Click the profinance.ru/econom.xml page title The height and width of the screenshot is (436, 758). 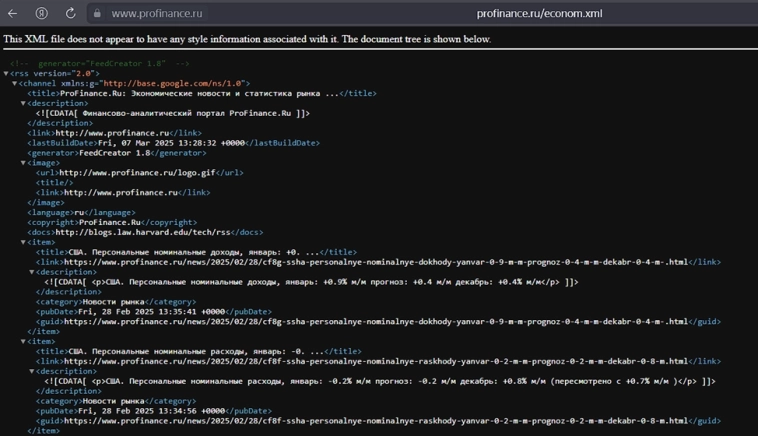click(x=539, y=14)
